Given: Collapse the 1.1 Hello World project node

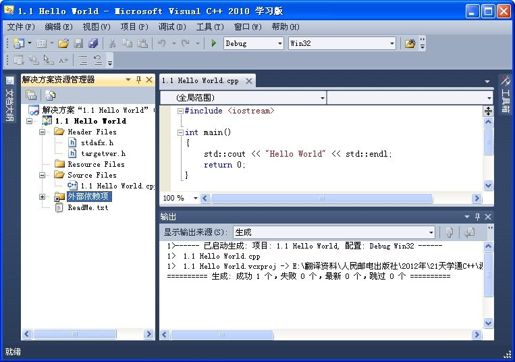Looking at the screenshot, I should pyautogui.click(x=29, y=121).
